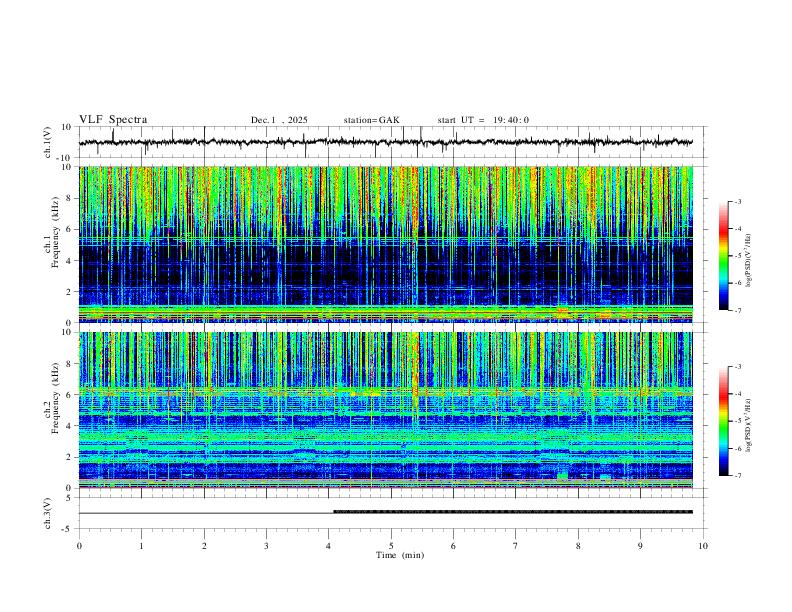Click the lower PSD color scale bar
792x612 pixels.
(723, 421)
